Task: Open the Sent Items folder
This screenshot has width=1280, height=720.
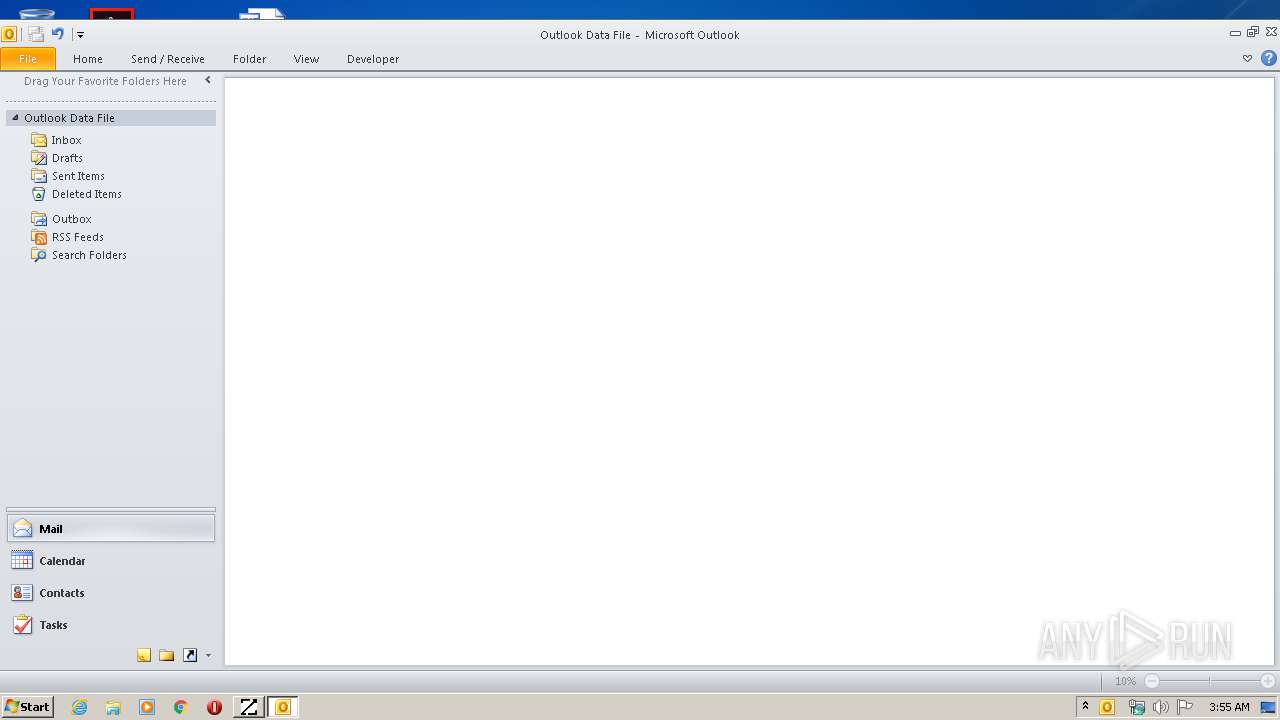Action: point(78,176)
